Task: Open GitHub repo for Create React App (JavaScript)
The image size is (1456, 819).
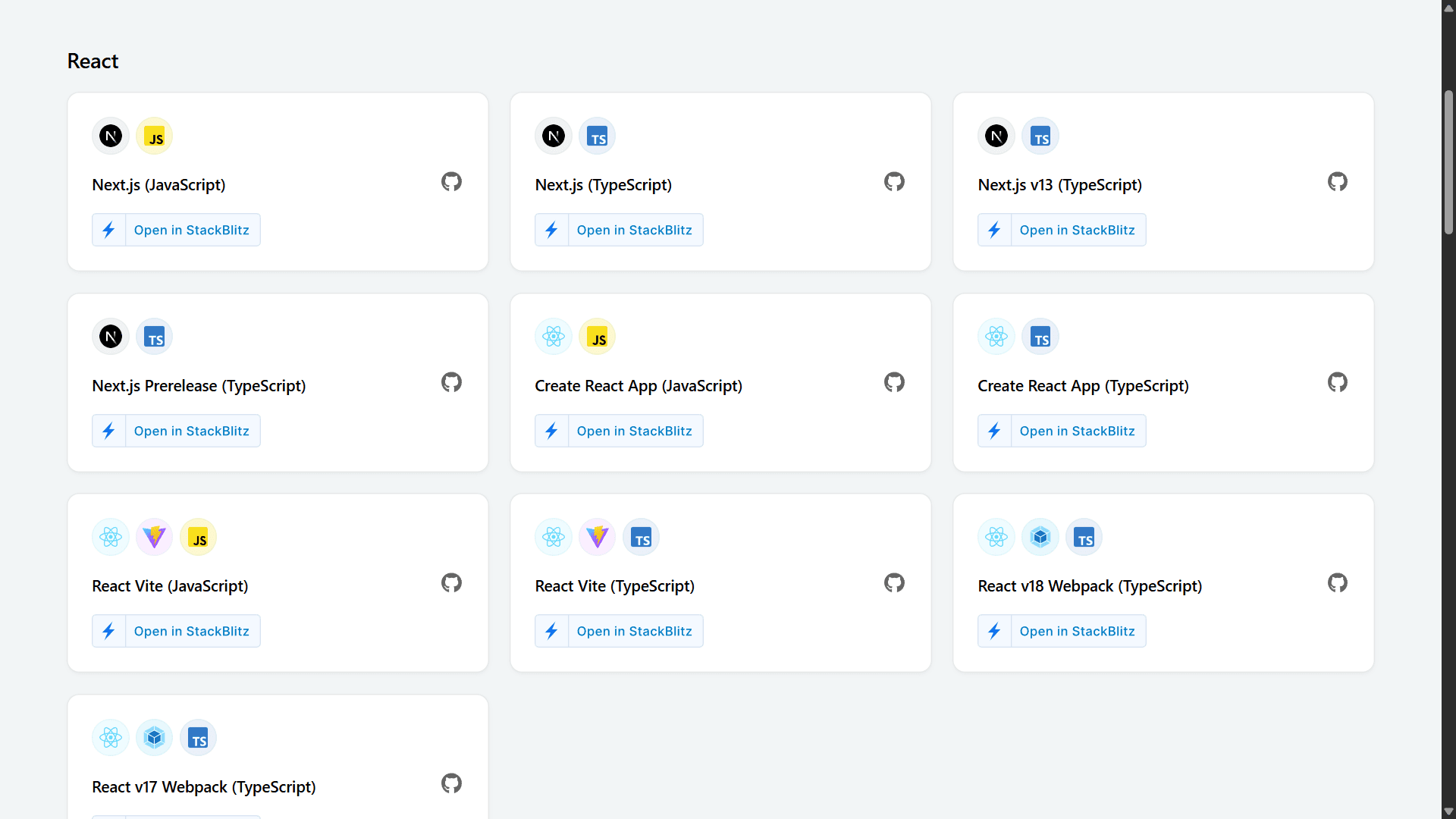Action: [x=894, y=382]
